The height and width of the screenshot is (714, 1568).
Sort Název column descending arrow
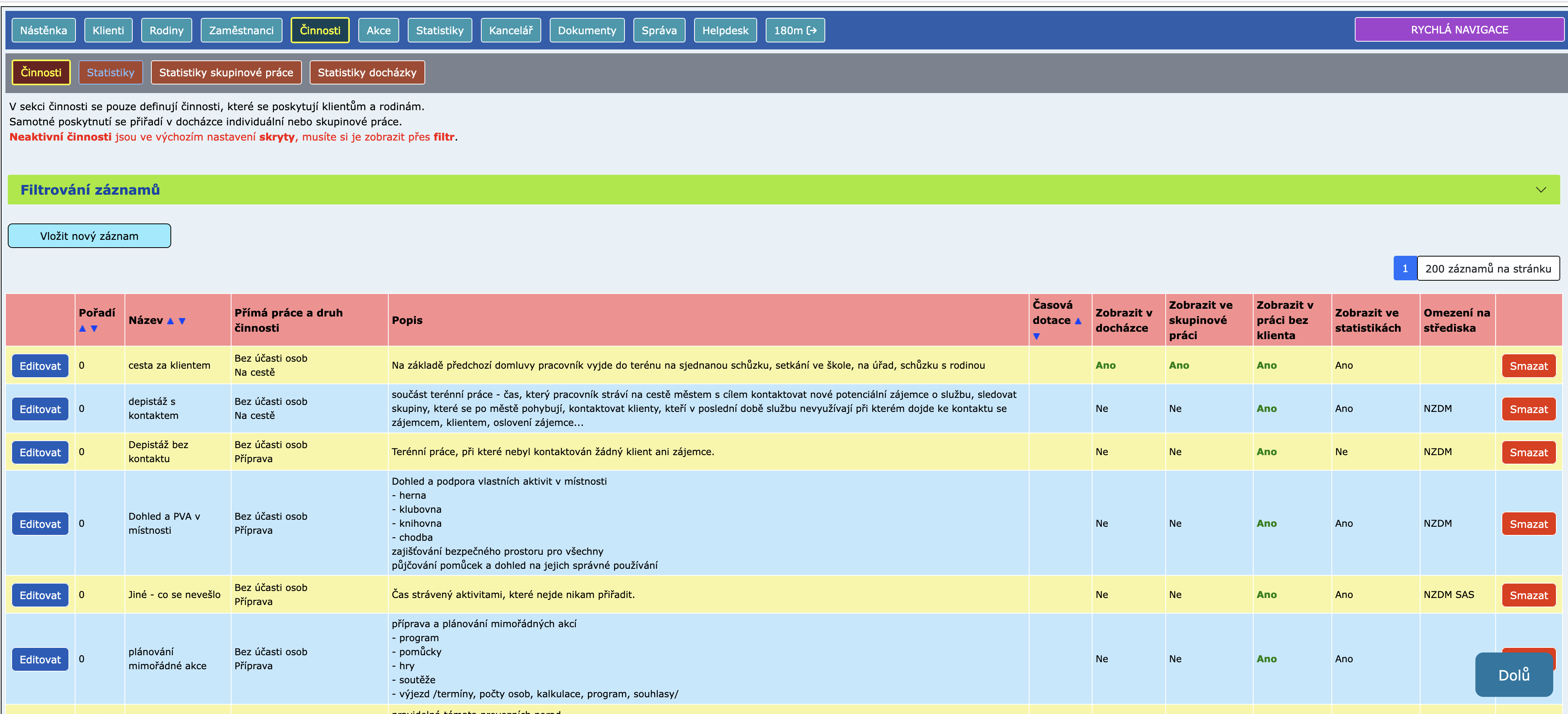pos(182,321)
